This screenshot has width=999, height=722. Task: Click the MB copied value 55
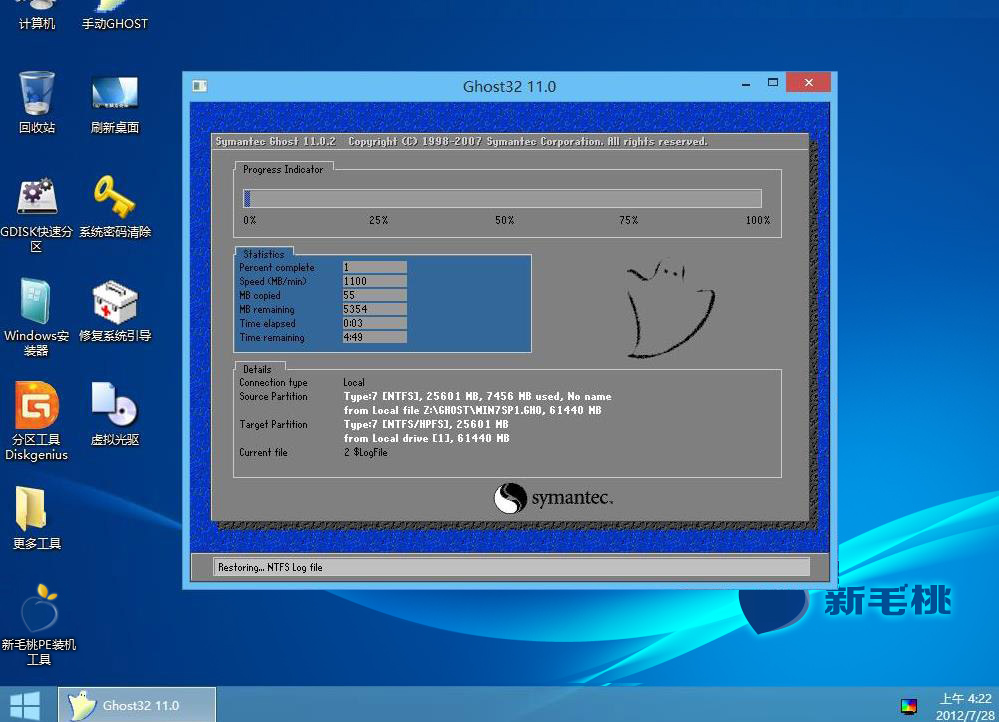tap(375, 295)
